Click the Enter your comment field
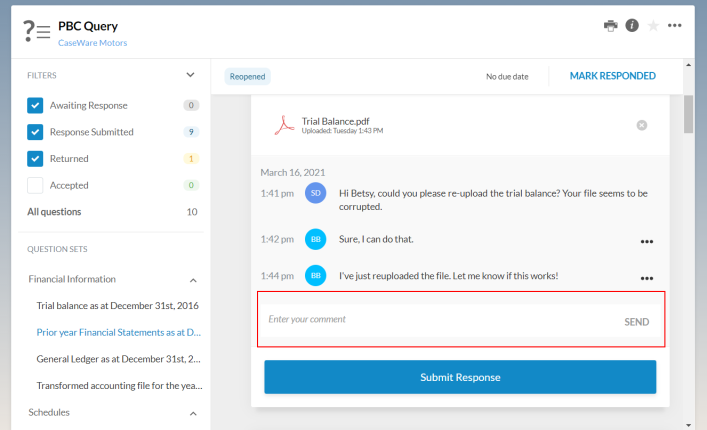The image size is (707, 430). (430, 320)
